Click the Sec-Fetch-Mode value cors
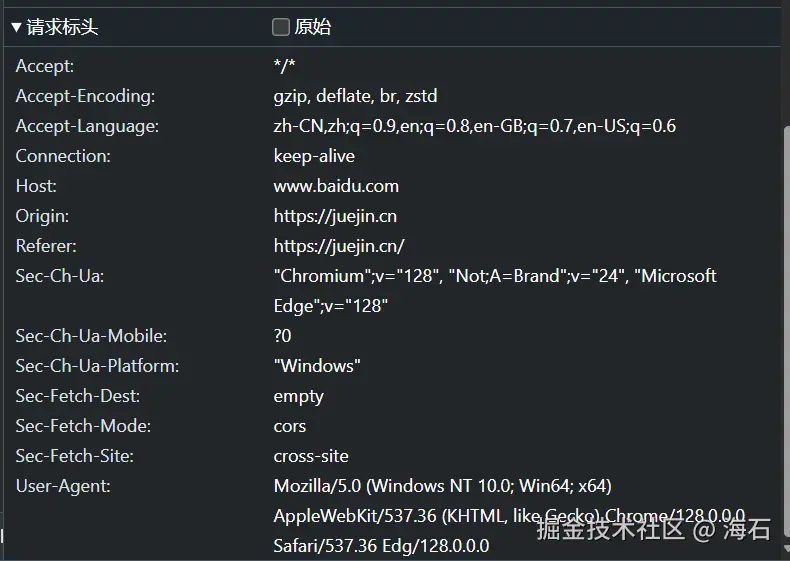The height and width of the screenshot is (561, 790). pos(289,426)
